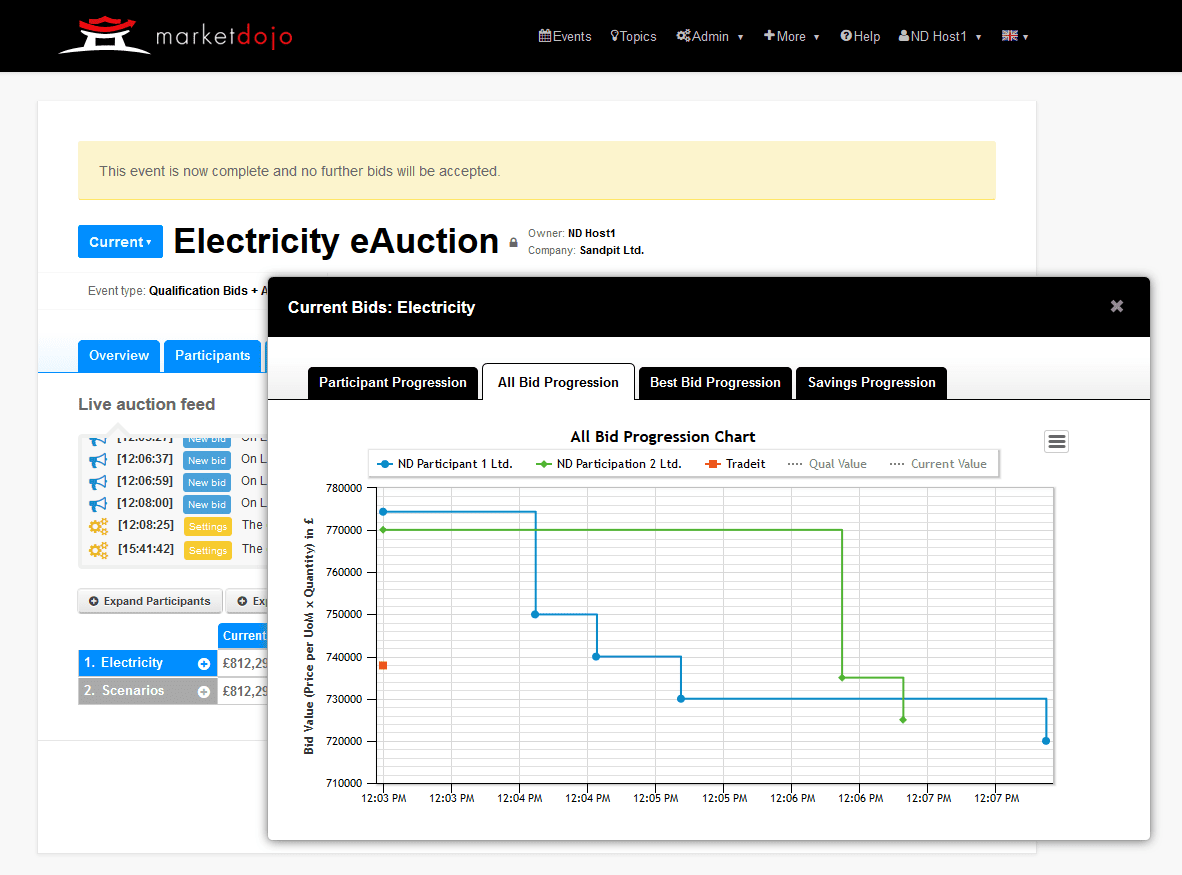Open the Help link in navbar

click(860, 36)
